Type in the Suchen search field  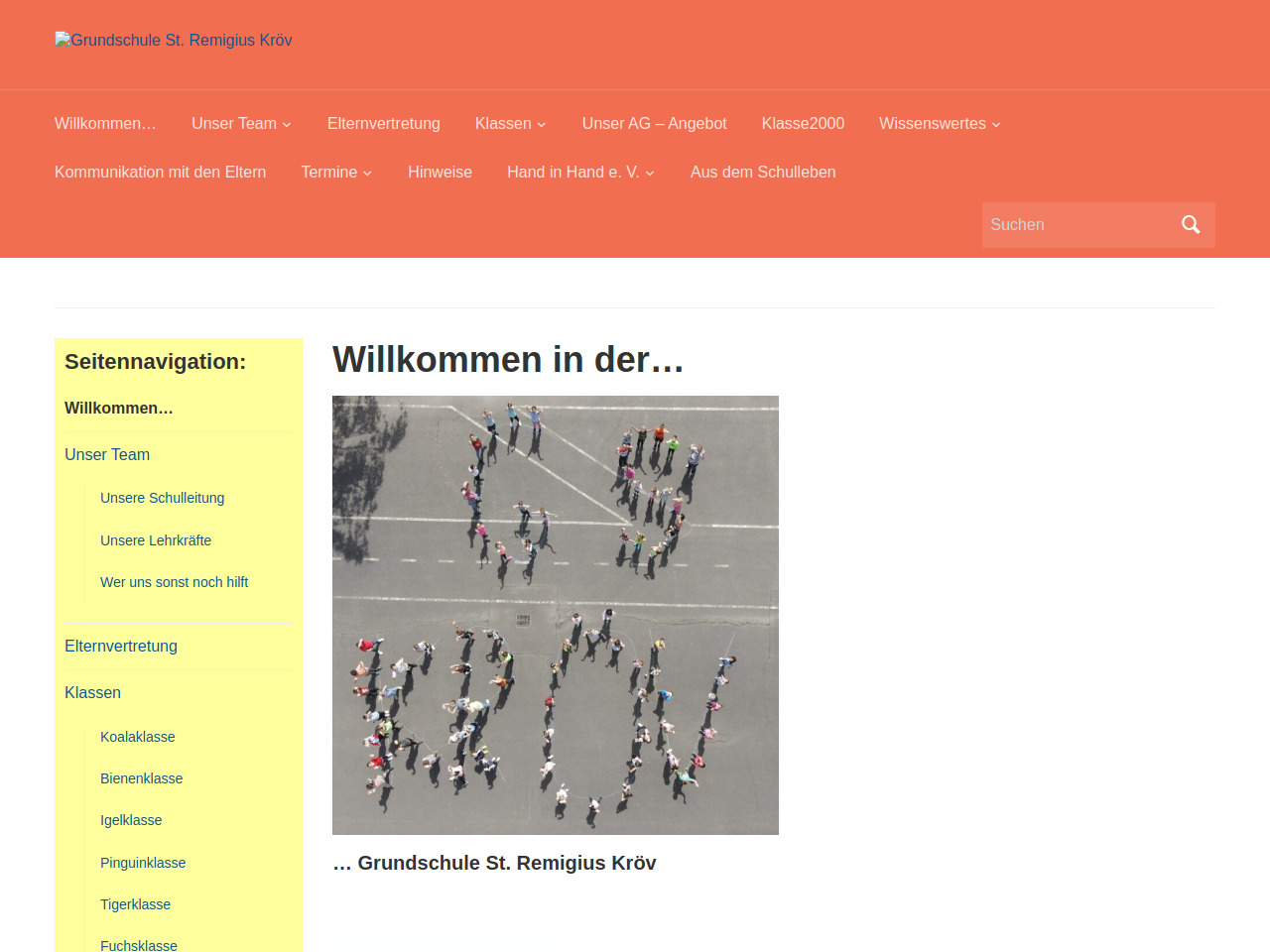coord(1077,225)
